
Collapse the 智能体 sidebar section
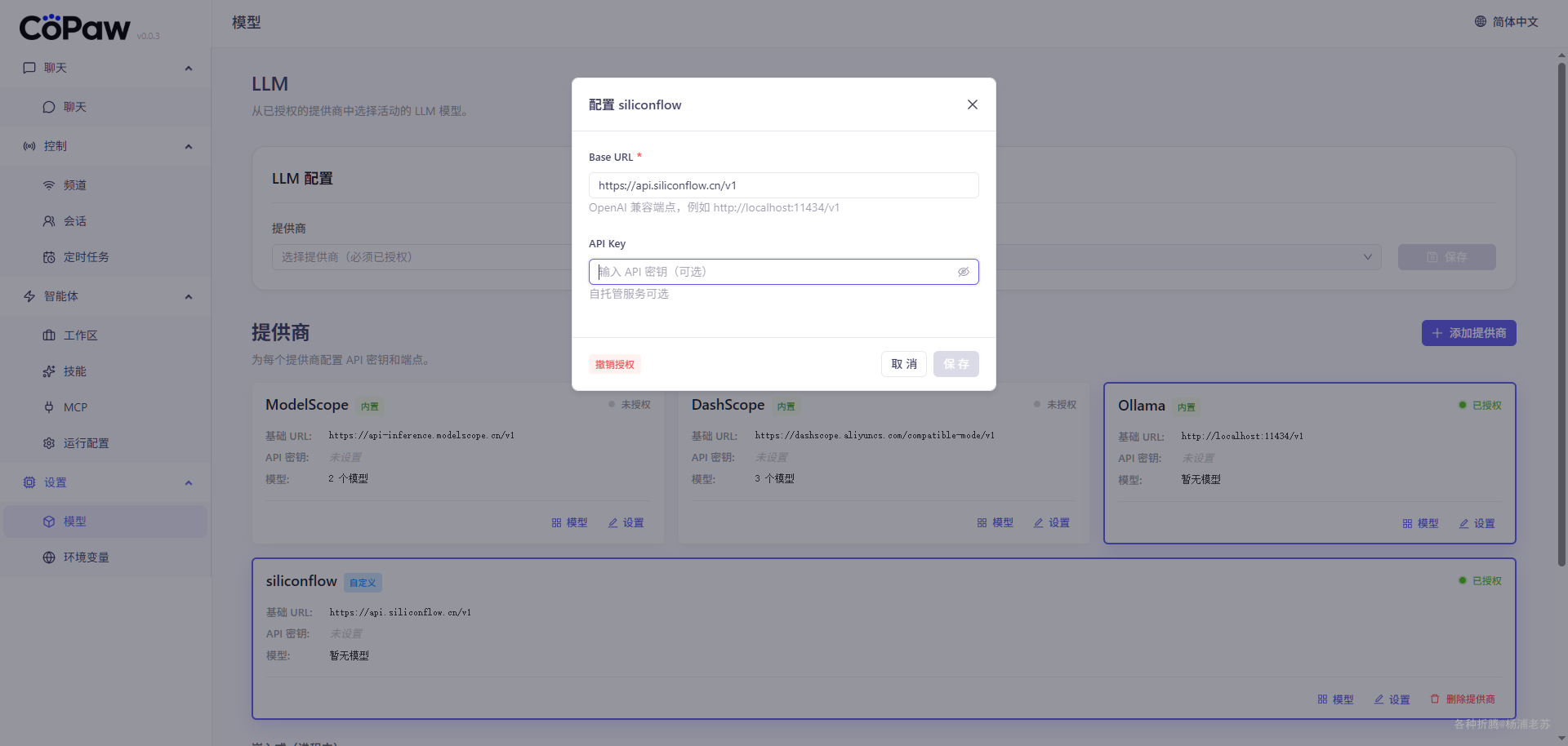point(189,296)
